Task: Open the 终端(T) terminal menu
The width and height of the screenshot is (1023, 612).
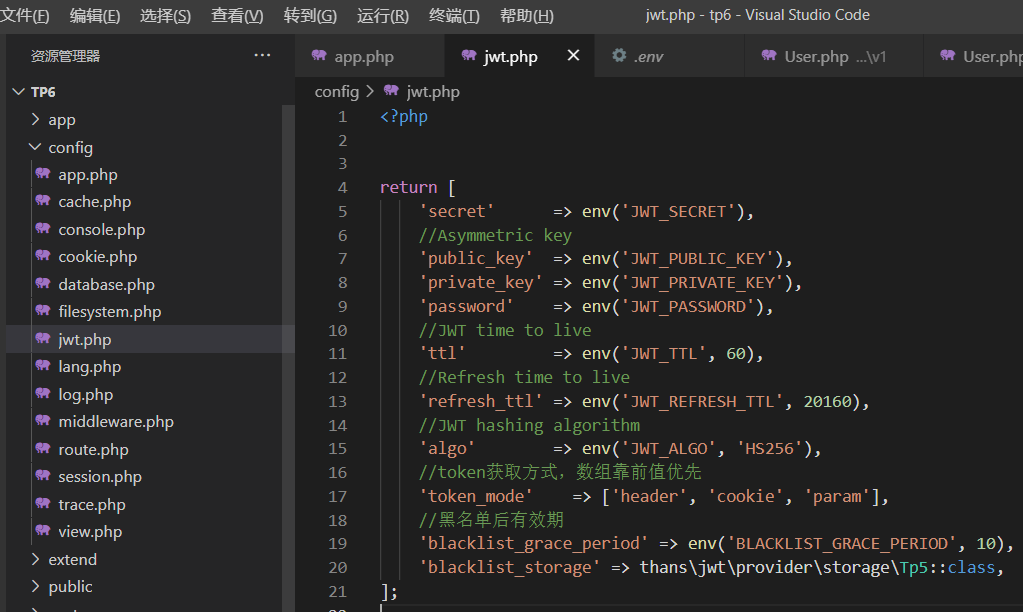Action: click(454, 16)
